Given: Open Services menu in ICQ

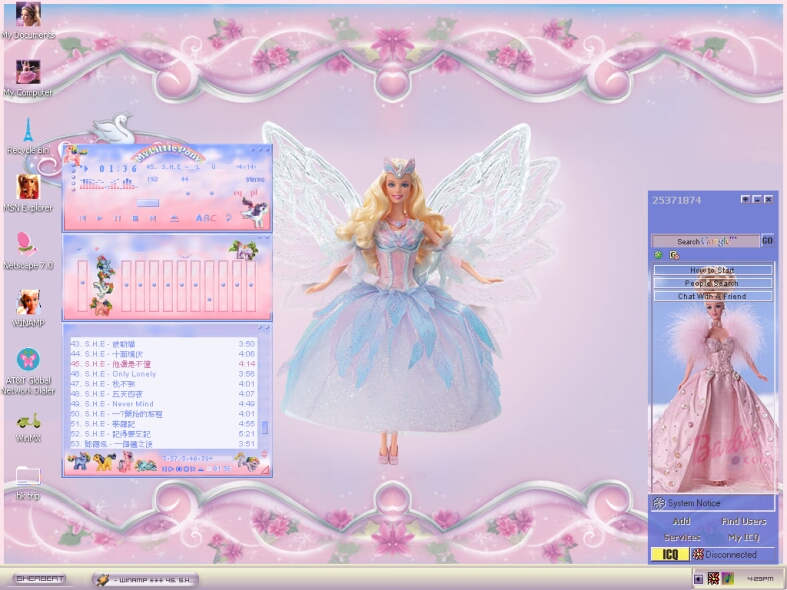Looking at the screenshot, I should 682,537.
